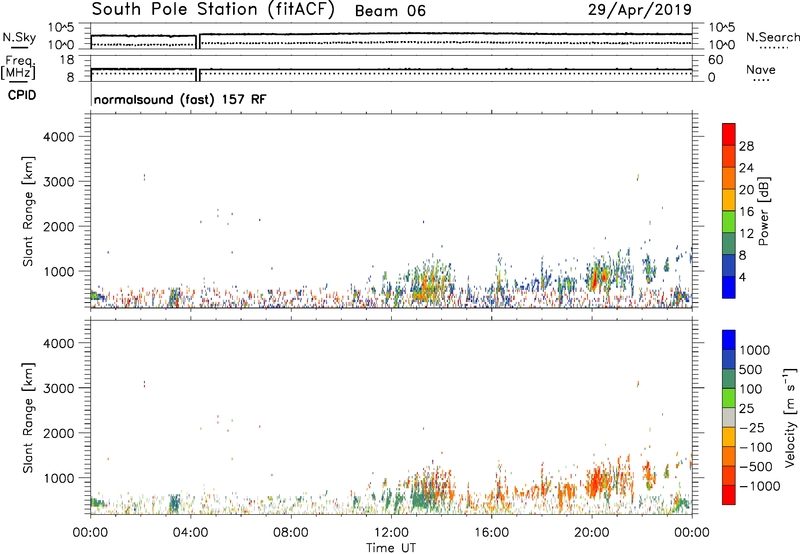The width and height of the screenshot is (800, 554).
Task: Click the "20:00" time tick label
Action: (591, 533)
